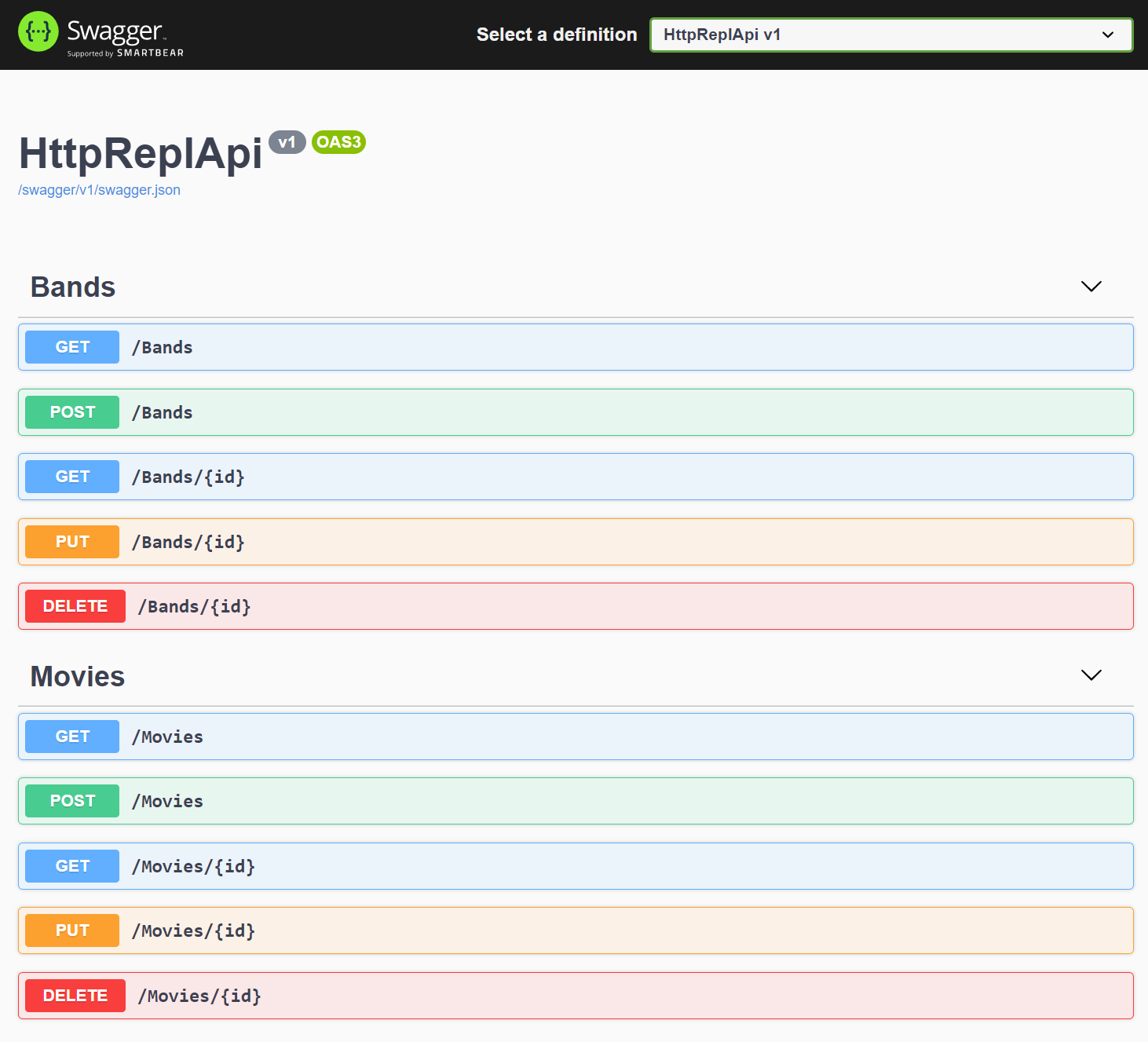
Task: Open the Select a definition dropdown
Action: tap(890, 35)
